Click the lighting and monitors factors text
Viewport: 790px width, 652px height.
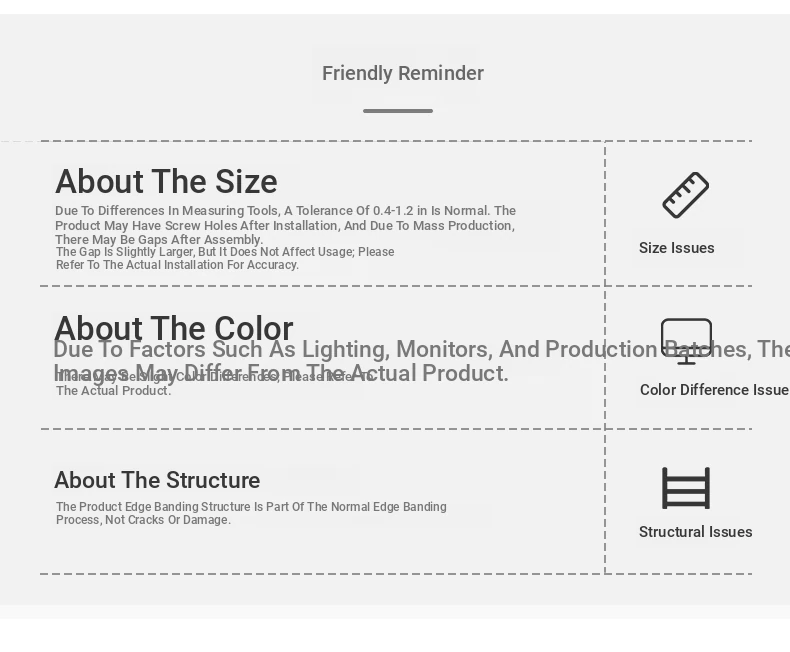point(421,361)
